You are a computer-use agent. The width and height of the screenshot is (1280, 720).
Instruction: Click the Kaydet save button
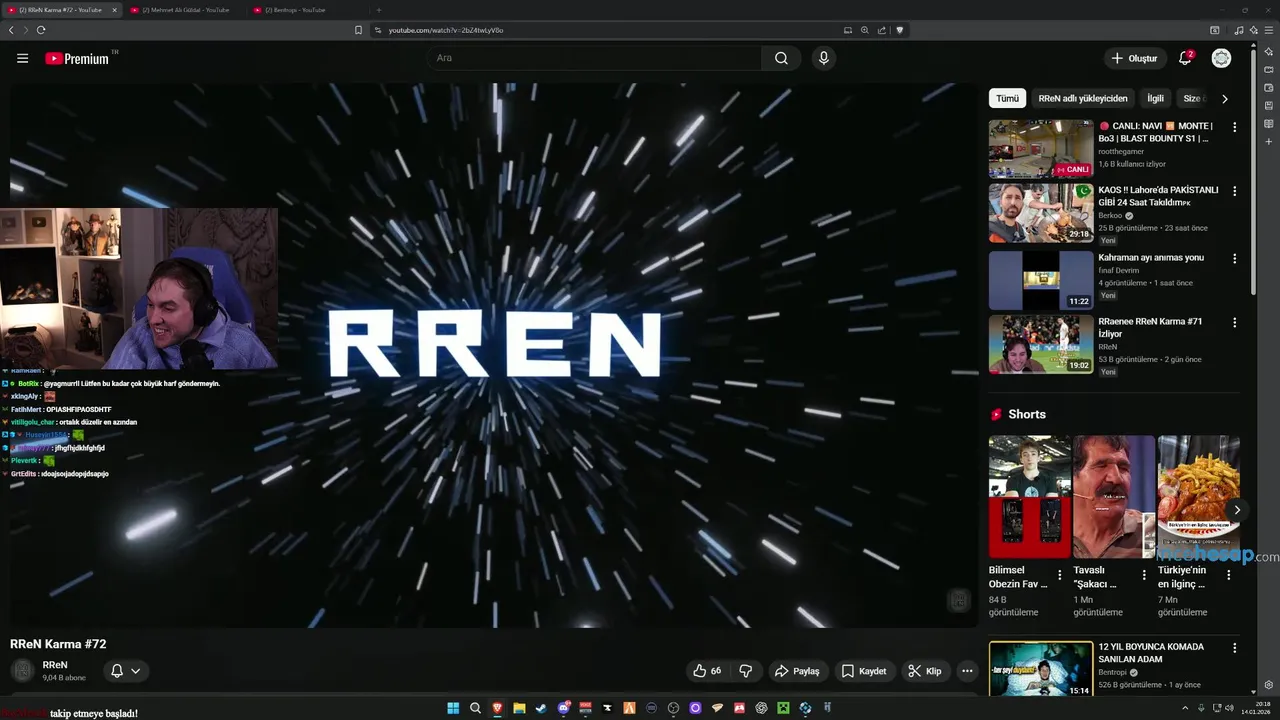tap(864, 671)
